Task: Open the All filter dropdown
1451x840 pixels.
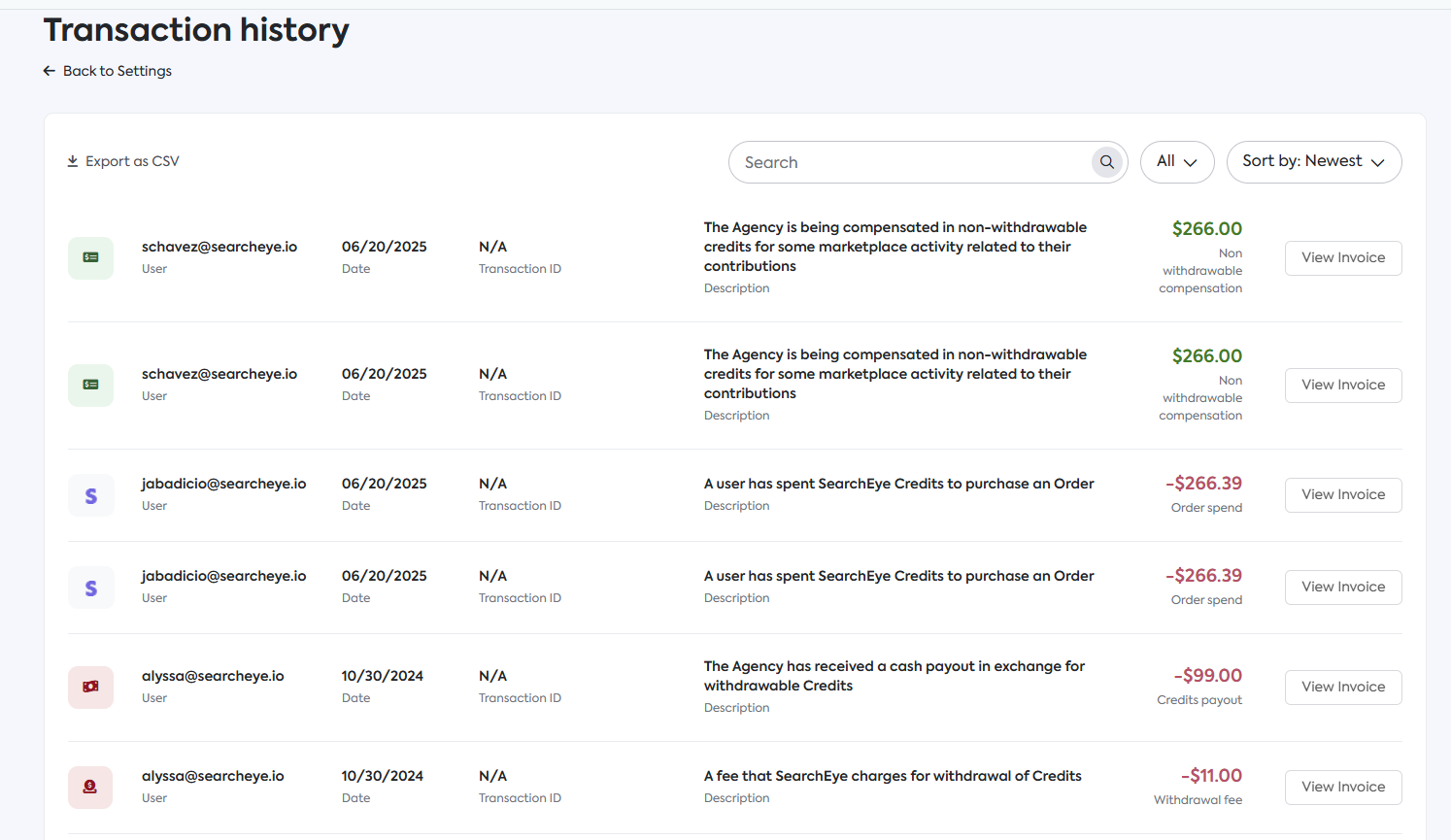Action: tap(1176, 162)
